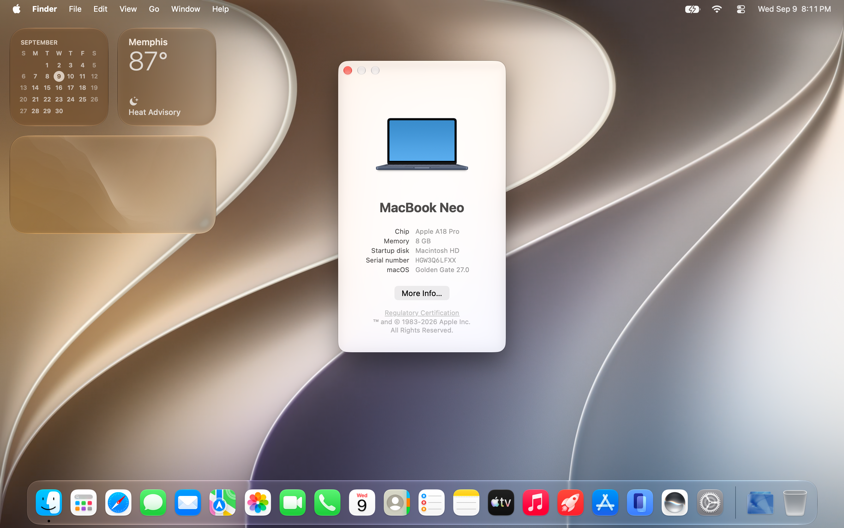
Task: Click the More Info… button
Action: [x=421, y=293]
